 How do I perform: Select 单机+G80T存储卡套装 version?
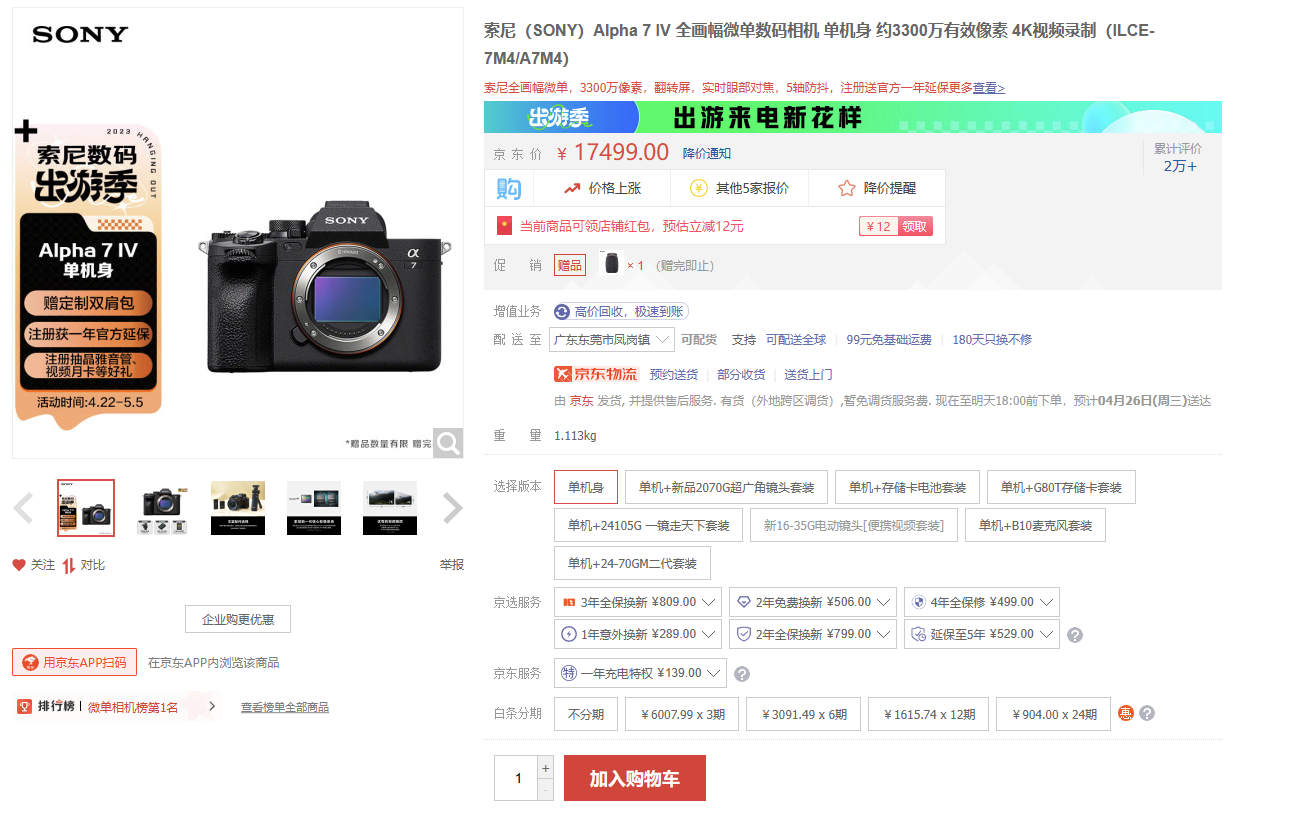(1061, 487)
